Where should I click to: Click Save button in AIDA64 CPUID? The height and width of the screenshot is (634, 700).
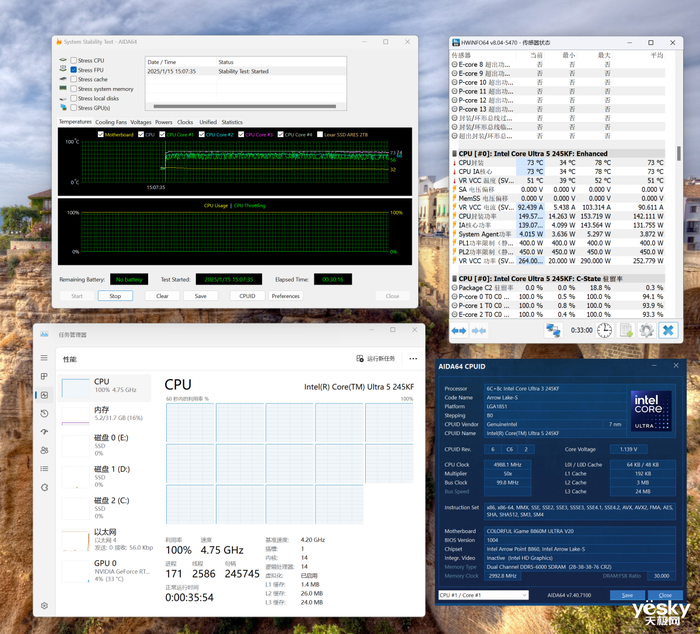point(627,595)
